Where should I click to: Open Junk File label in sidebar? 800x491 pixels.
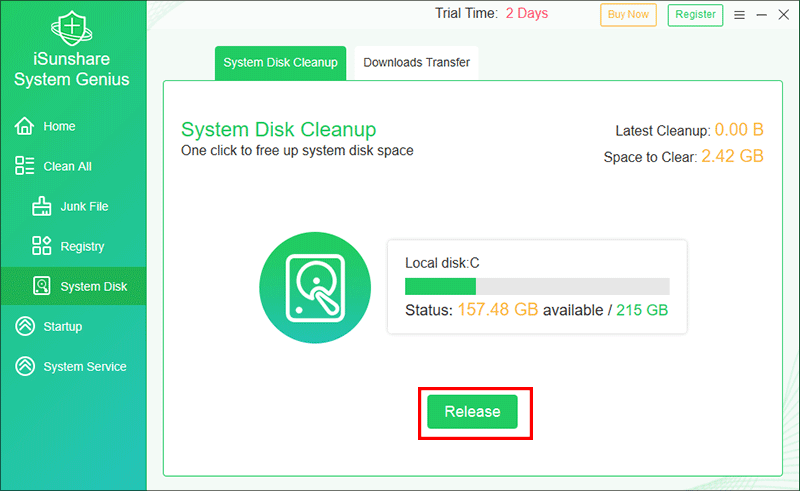[x=84, y=207]
